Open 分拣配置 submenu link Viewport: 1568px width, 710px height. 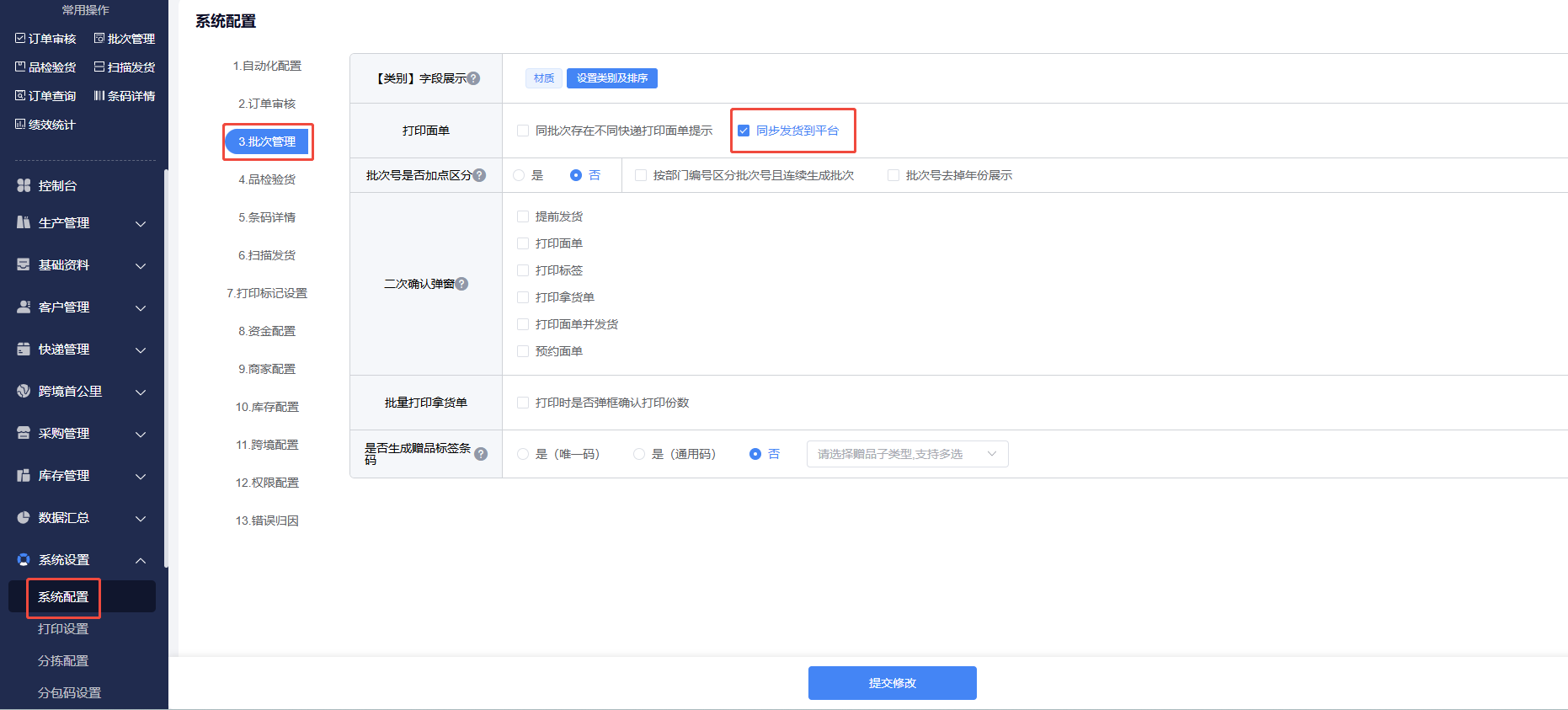point(63,660)
